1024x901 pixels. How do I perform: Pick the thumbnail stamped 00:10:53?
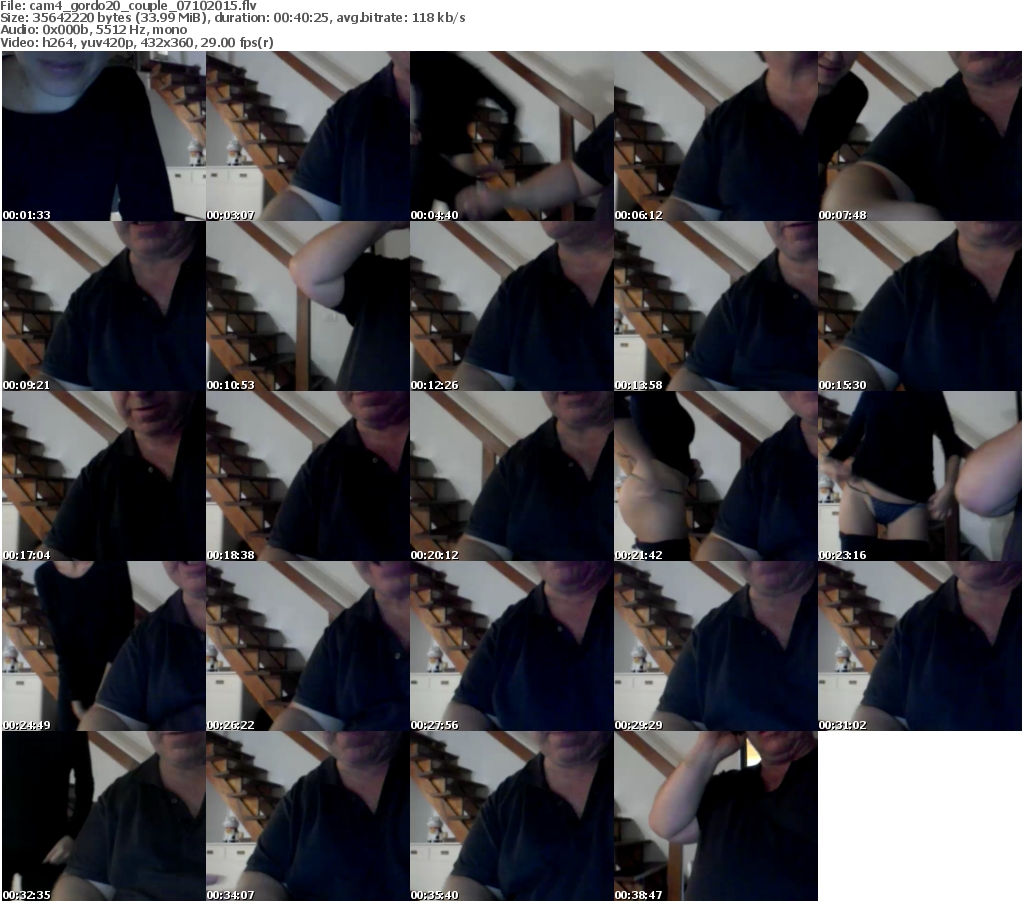pyautogui.click(x=308, y=306)
